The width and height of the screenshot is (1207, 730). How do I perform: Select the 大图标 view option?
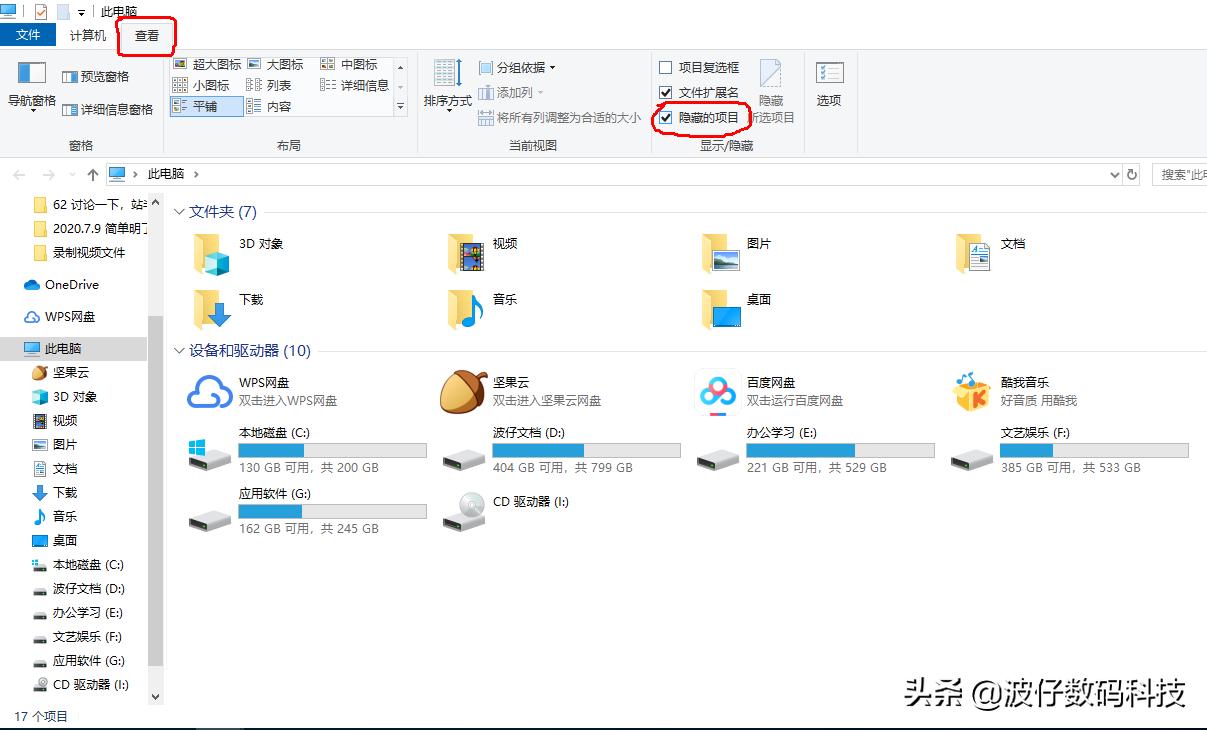276,63
